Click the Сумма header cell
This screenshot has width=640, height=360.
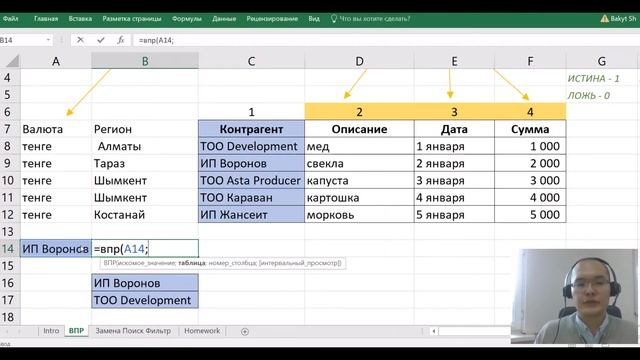tap(530, 129)
